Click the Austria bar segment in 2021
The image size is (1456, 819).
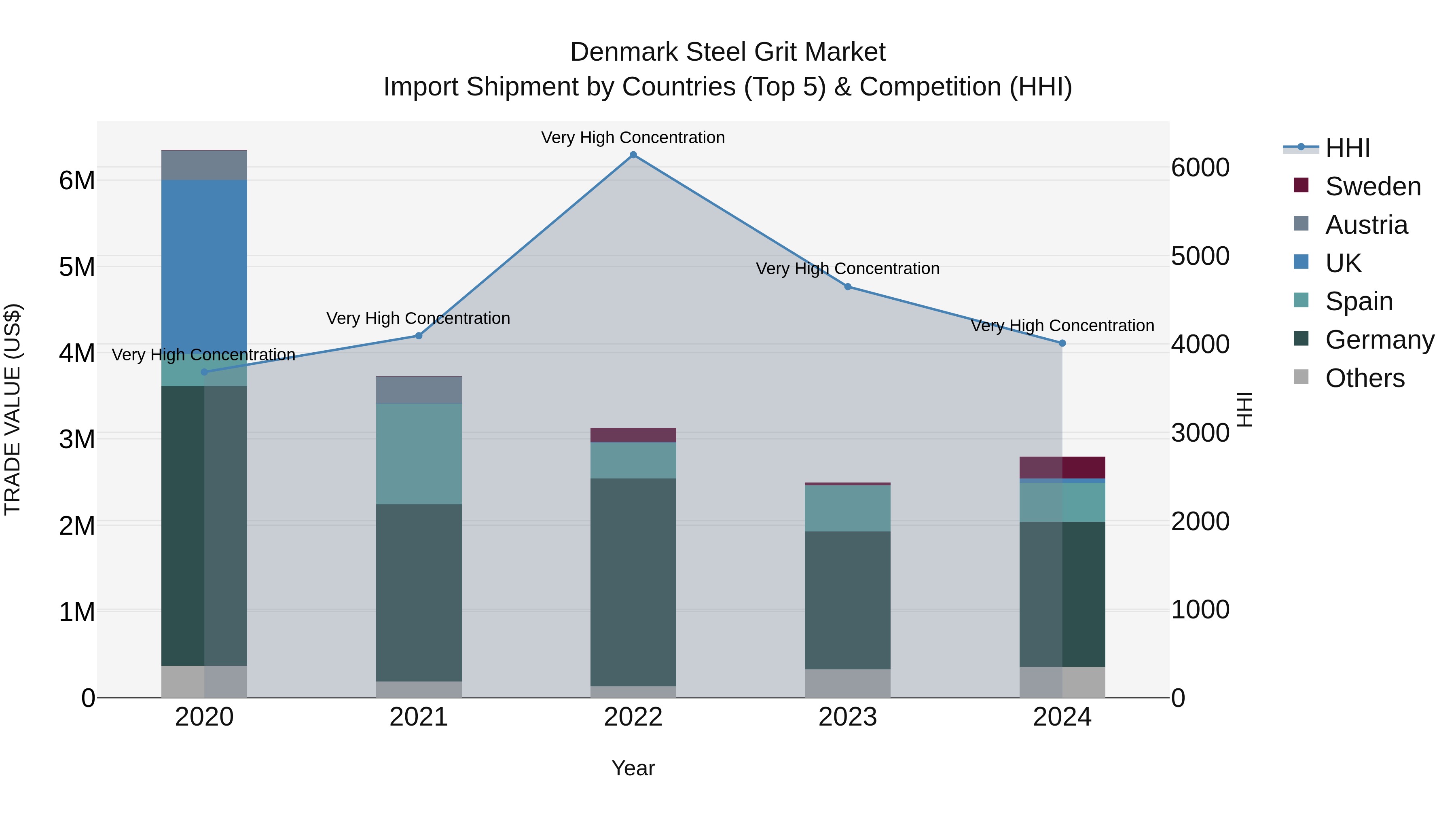pyautogui.click(x=419, y=390)
